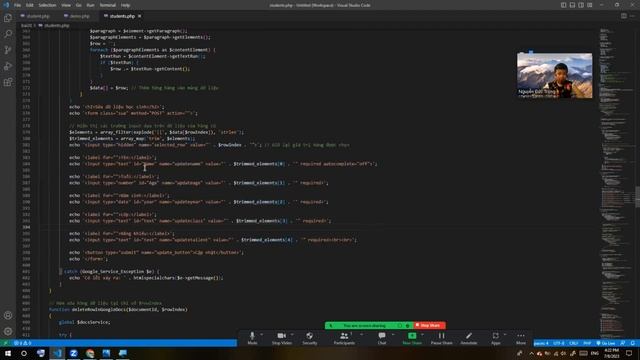Open the customize layout icon in title bar
640x360 pixels.
click(x=590, y=5)
